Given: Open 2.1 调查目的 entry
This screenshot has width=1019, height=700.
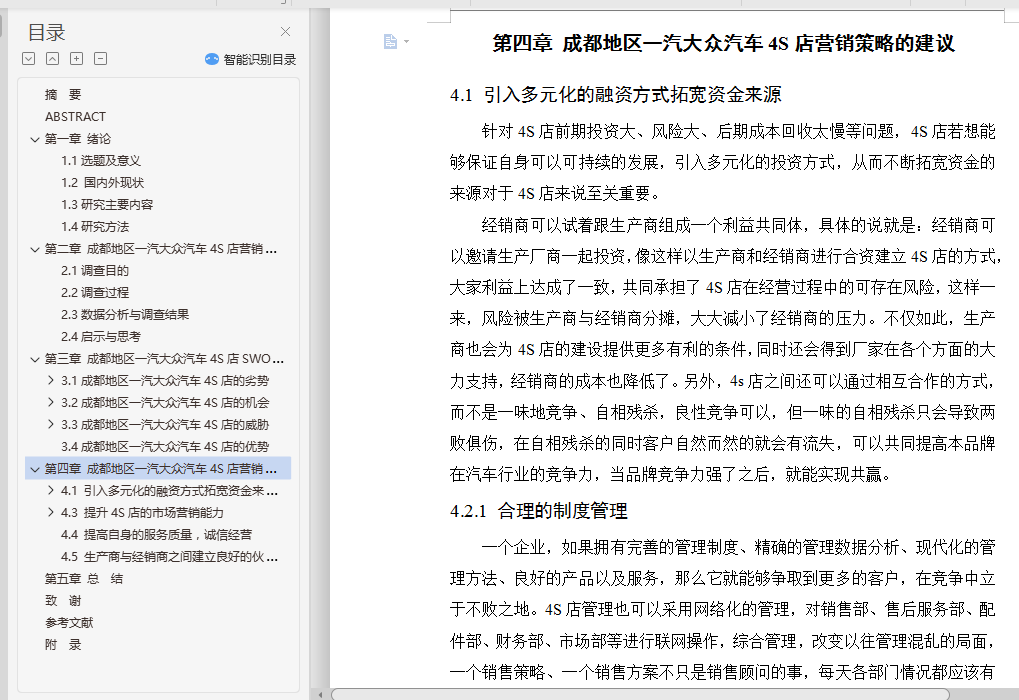Looking at the screenshot, I should coord(95,270).
